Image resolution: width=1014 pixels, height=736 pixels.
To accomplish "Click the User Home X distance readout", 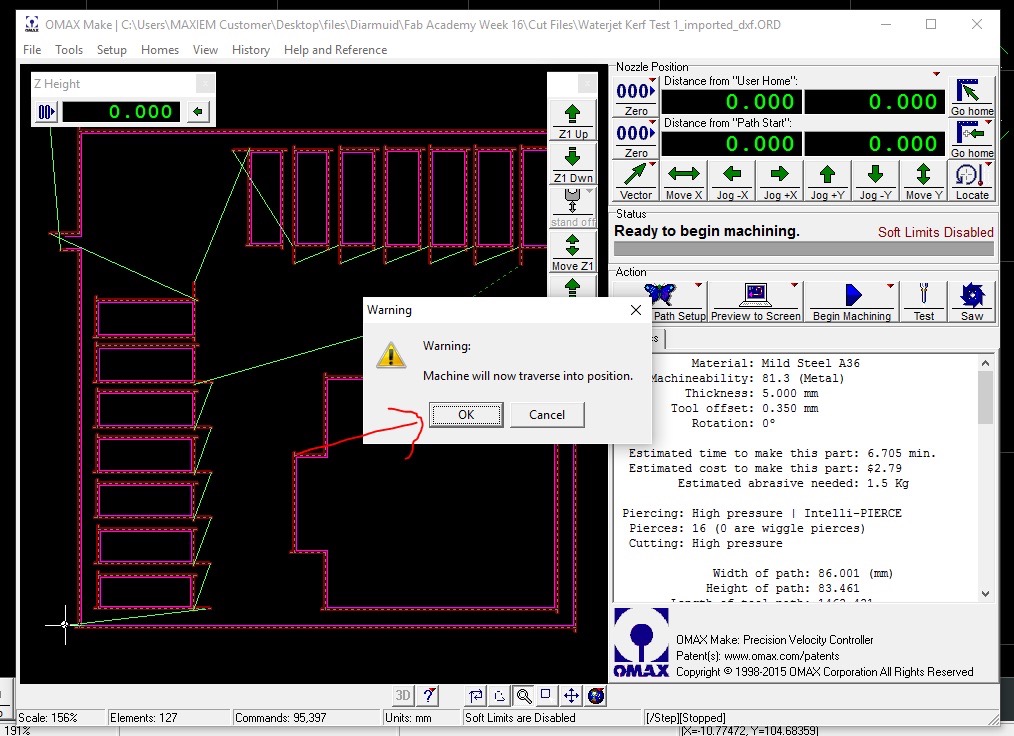I will pos(731,102).
